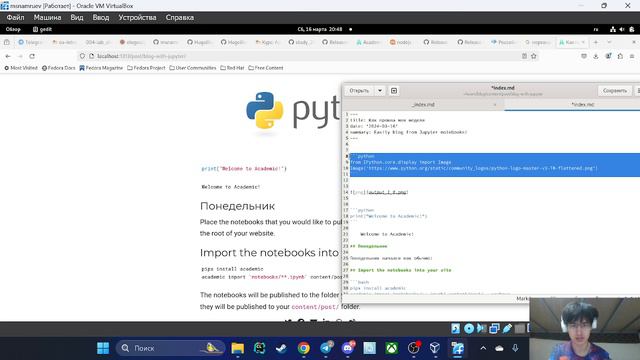Open Telegram from the taskbar
Viewport: 640px width, 360px height.
tap(326, 348)
